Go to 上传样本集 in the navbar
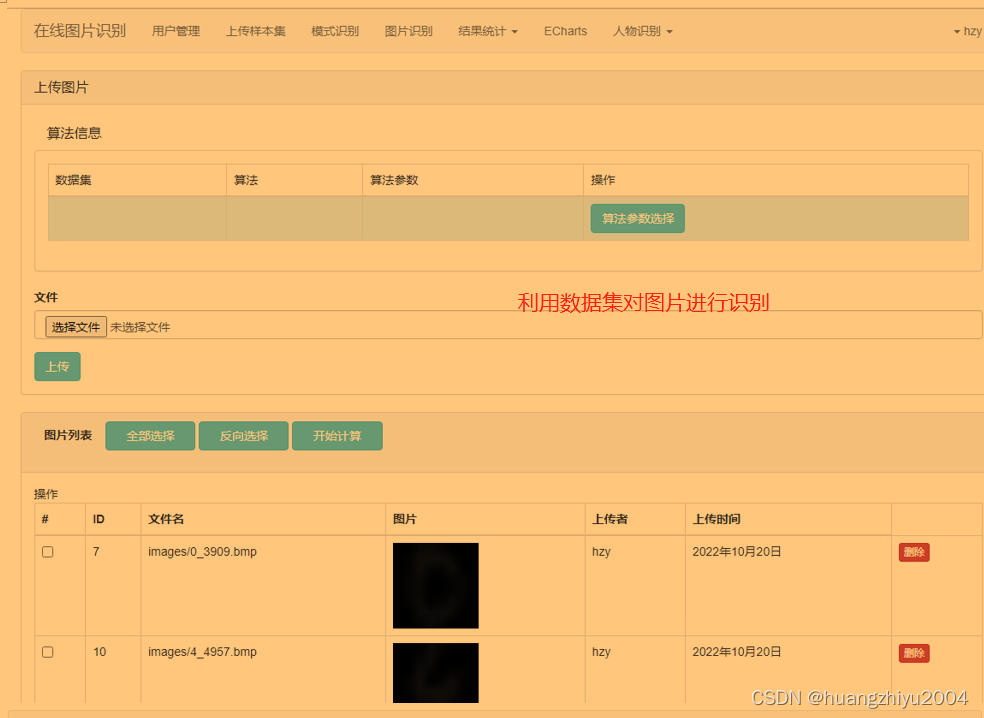 255,31
